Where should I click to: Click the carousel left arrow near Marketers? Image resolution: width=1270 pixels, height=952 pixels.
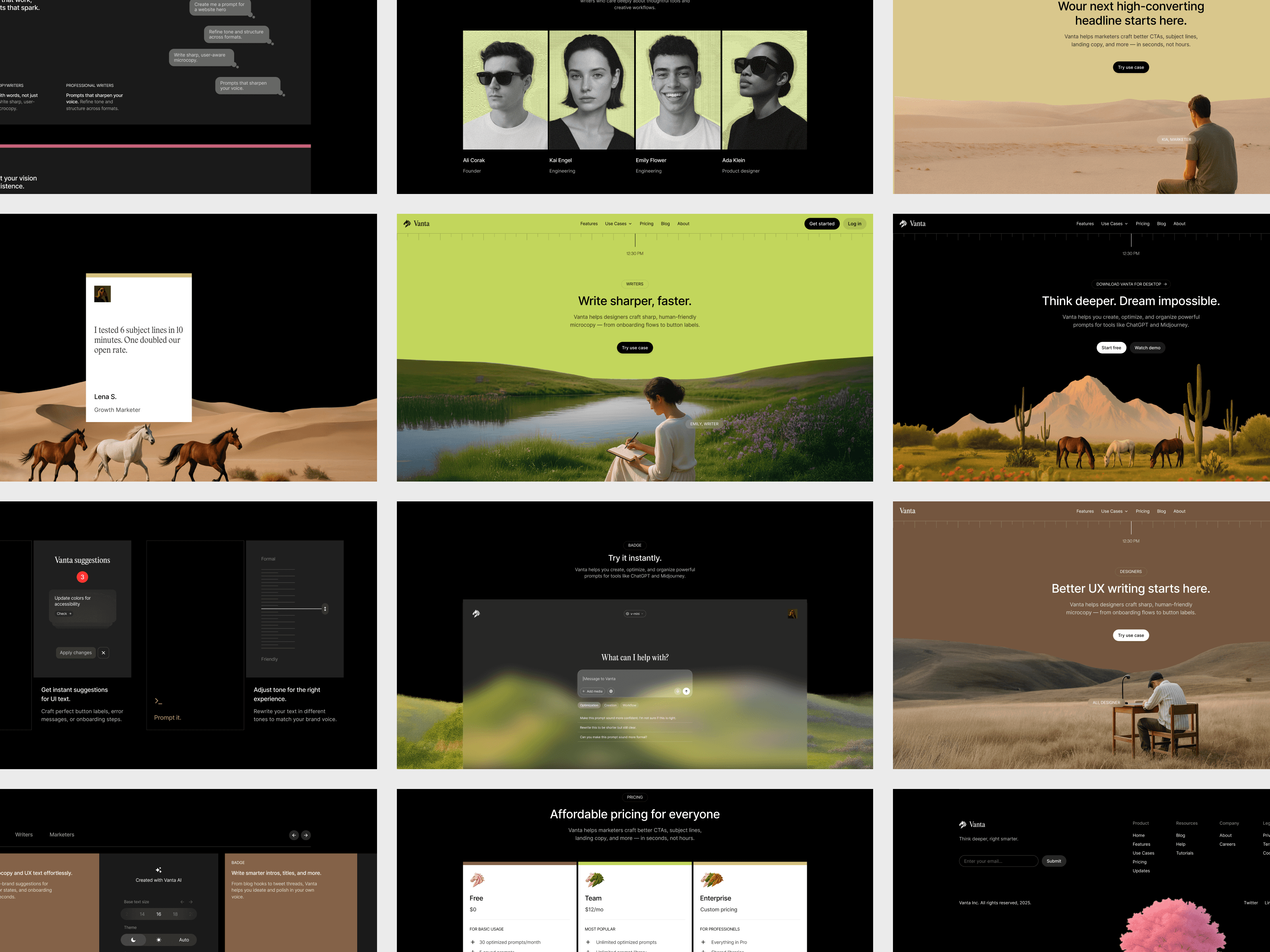pyautogui.click(x=294, y=835)
